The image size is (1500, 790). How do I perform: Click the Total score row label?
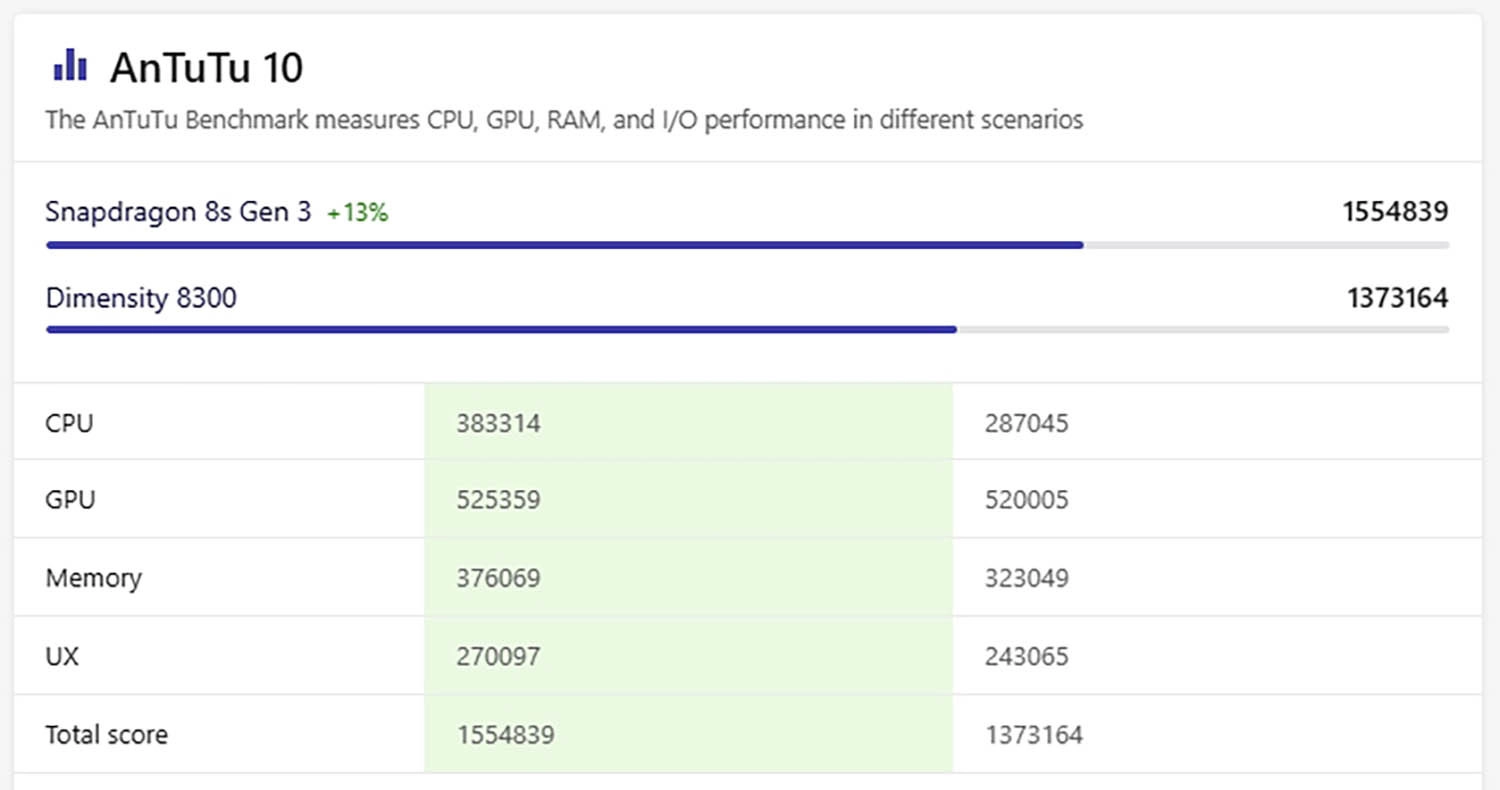click(x=107, y=735)
